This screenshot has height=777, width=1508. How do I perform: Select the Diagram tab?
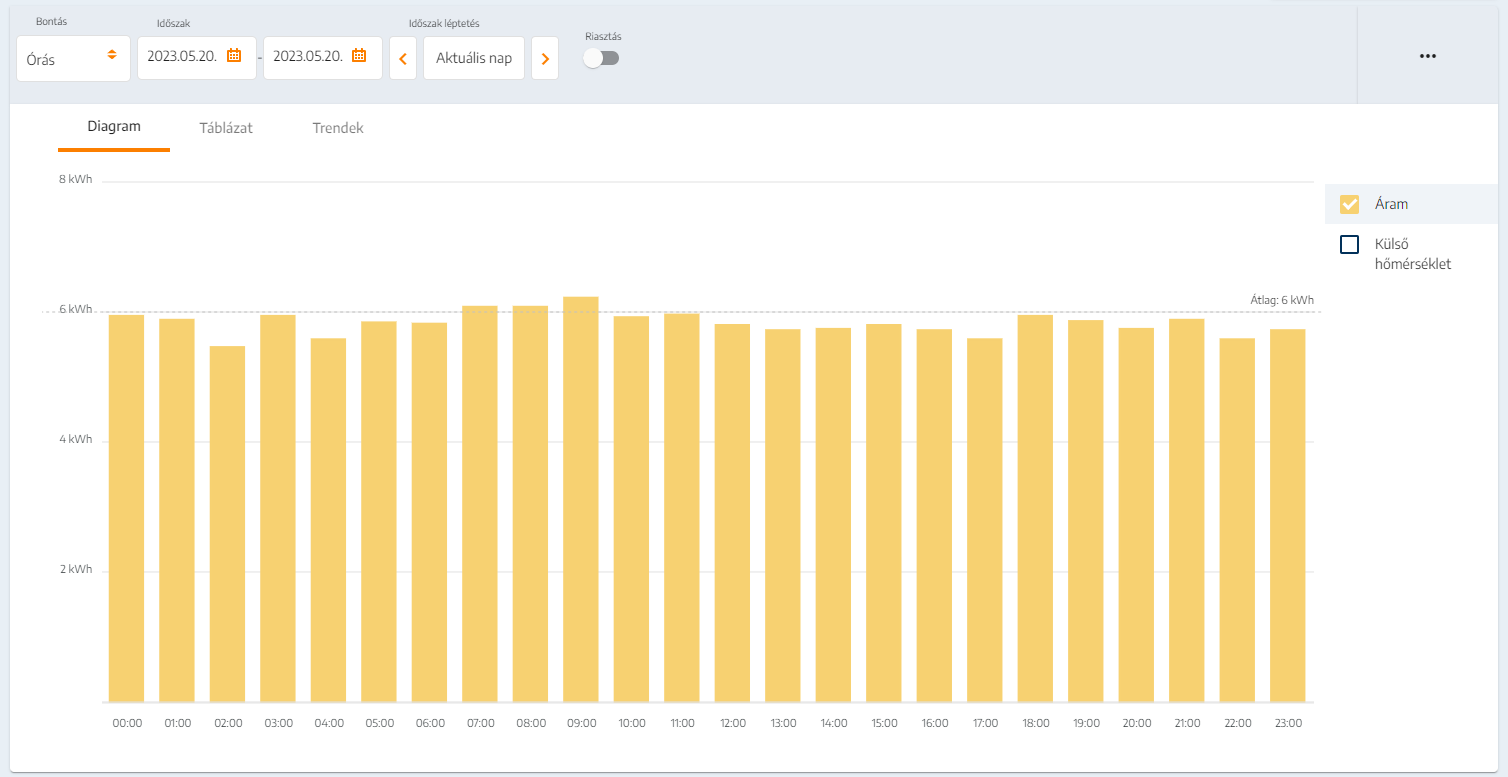[x=114, y=127]
